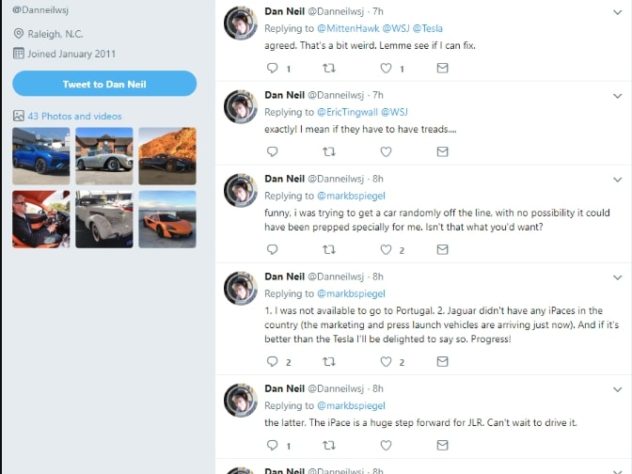
Task: Expand options chevron on the 'agreed' tweet
Action: coord(617,12)
